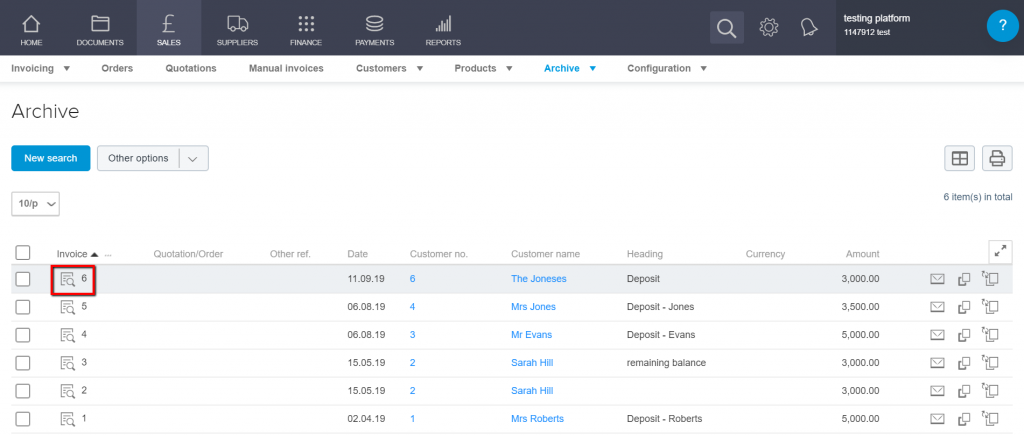Open the Other options dropdown arrow
Image resolution: width=1024 pixels, height=436 pixels.
click(193, 159)
